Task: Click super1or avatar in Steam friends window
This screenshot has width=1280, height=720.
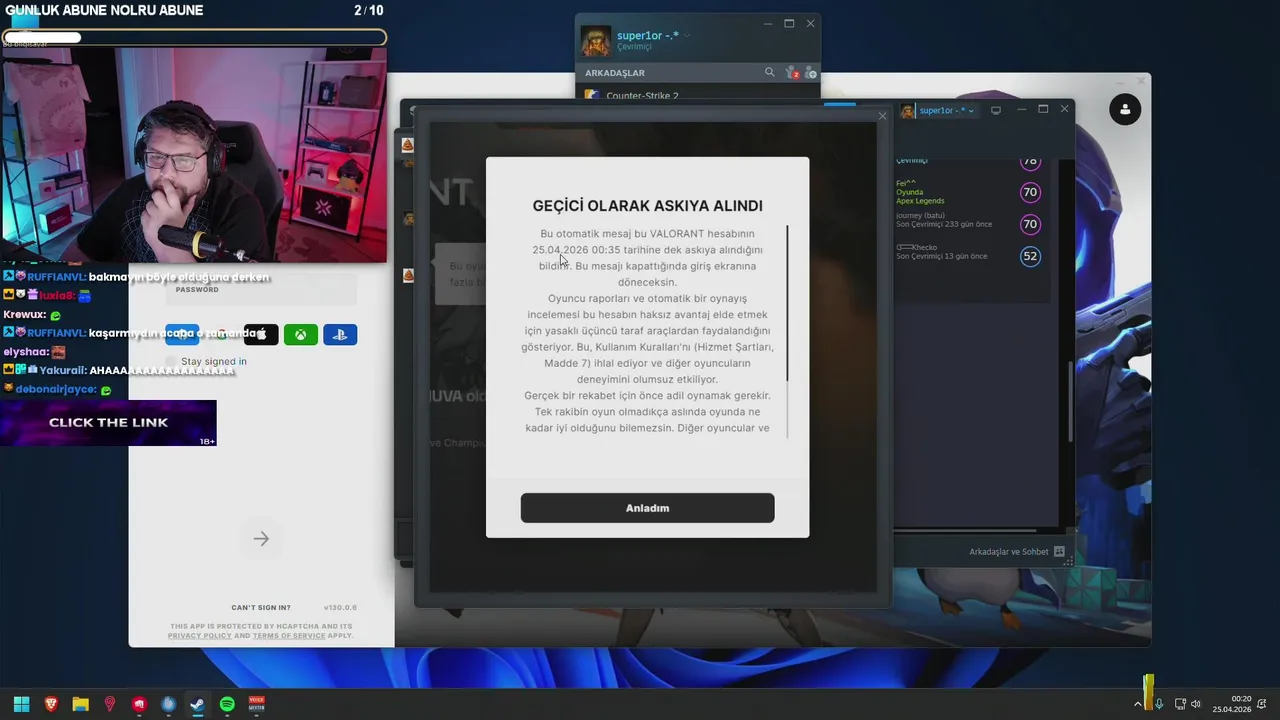Action: point(596,41)
